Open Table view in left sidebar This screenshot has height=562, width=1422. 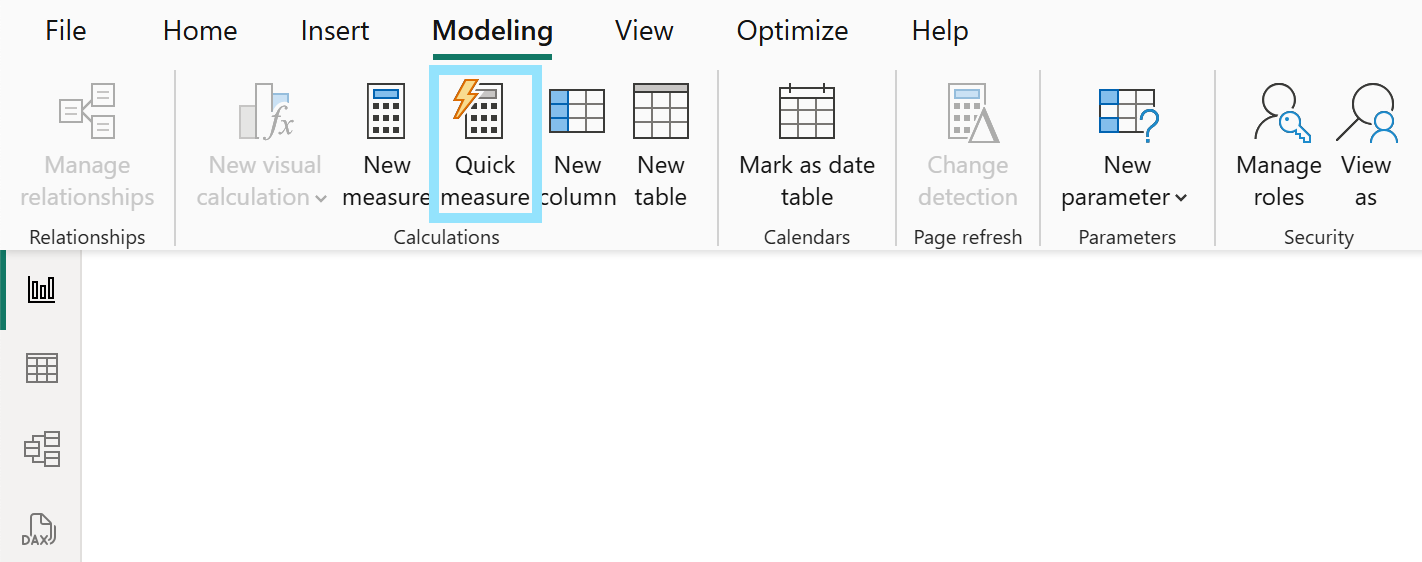click(42, 369)
